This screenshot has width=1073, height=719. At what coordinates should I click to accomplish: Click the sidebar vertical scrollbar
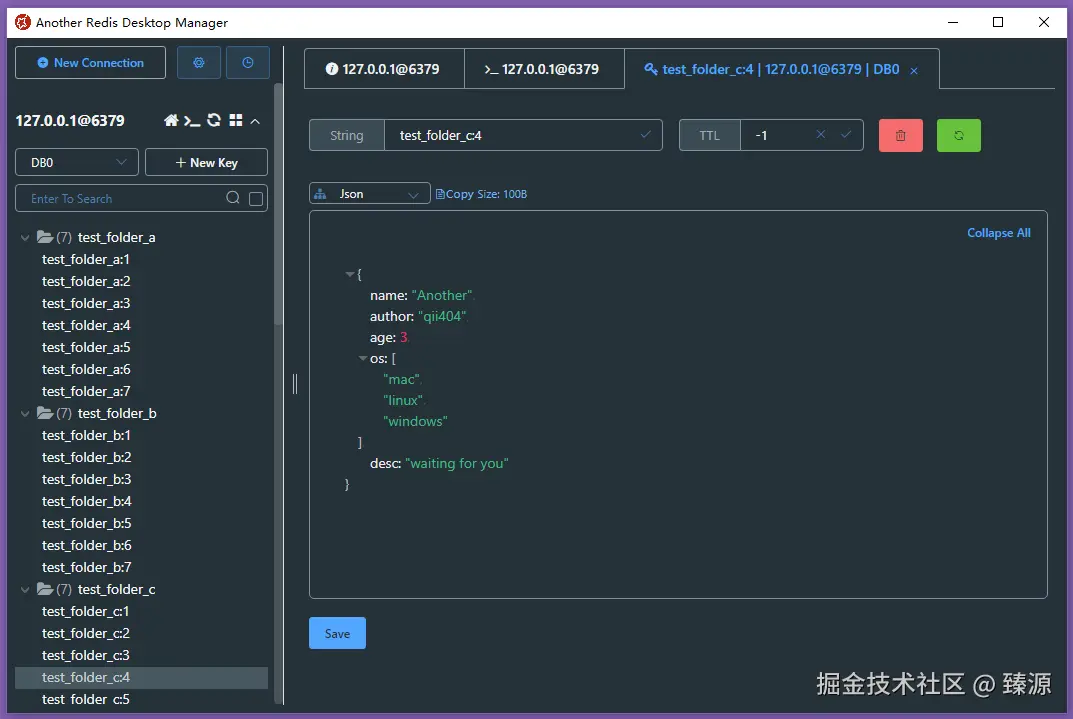[x=278, y=205]
